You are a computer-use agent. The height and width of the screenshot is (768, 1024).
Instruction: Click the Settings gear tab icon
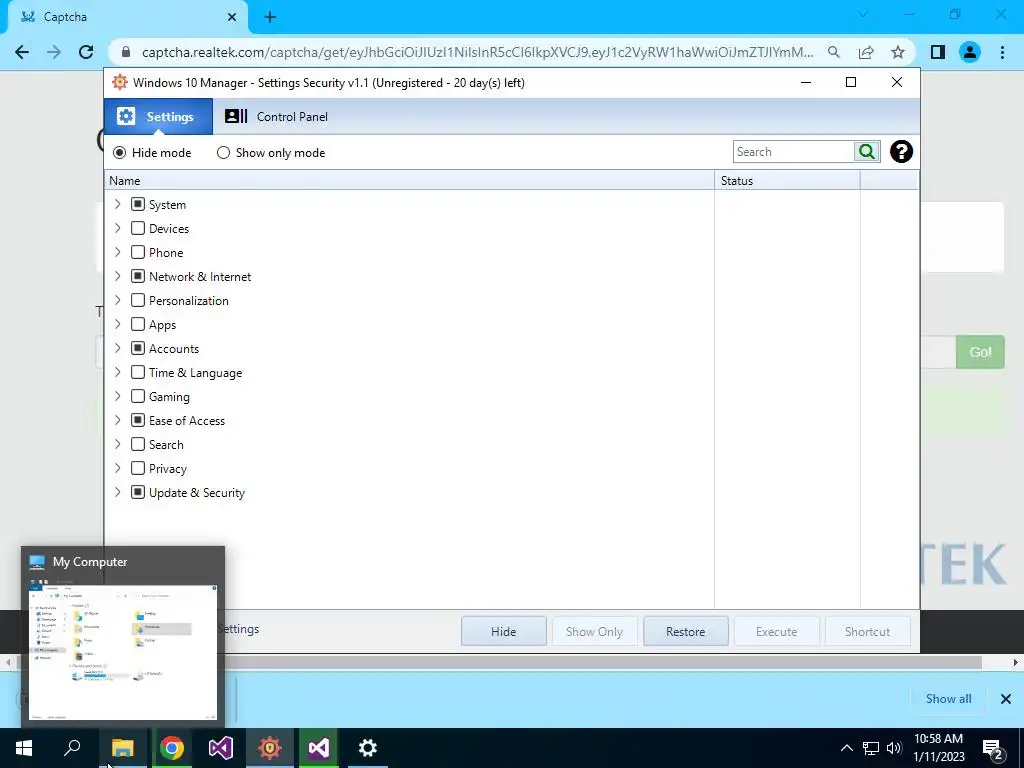tap(125, 116)
